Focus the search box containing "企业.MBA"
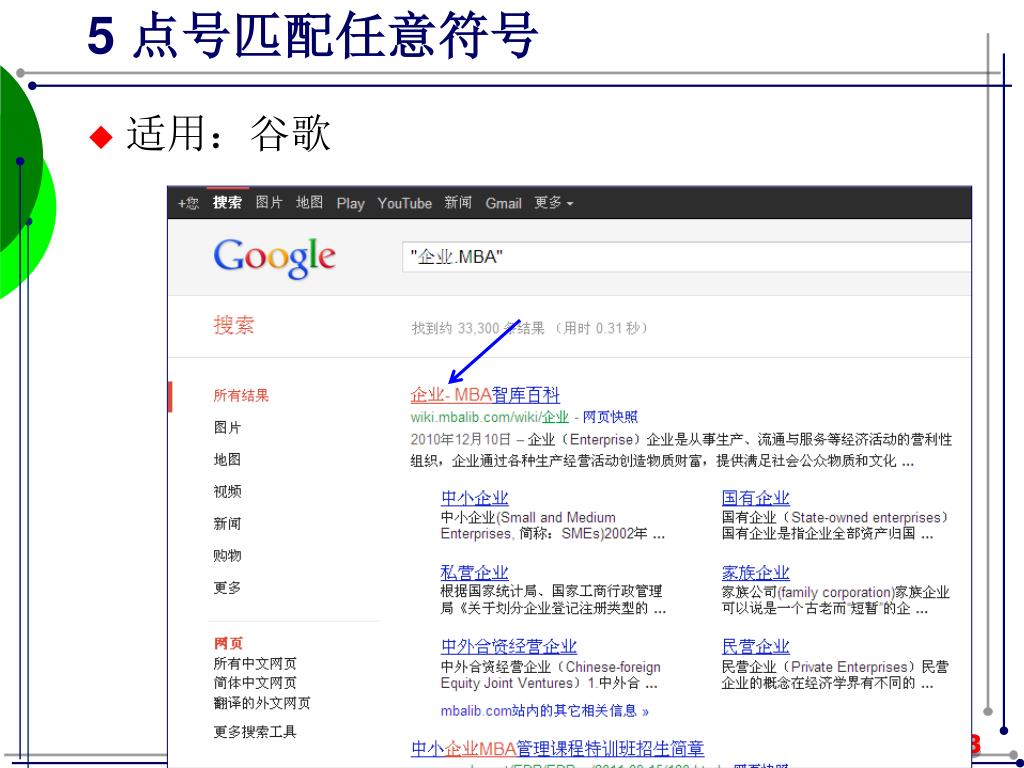 tap(686, 257)
